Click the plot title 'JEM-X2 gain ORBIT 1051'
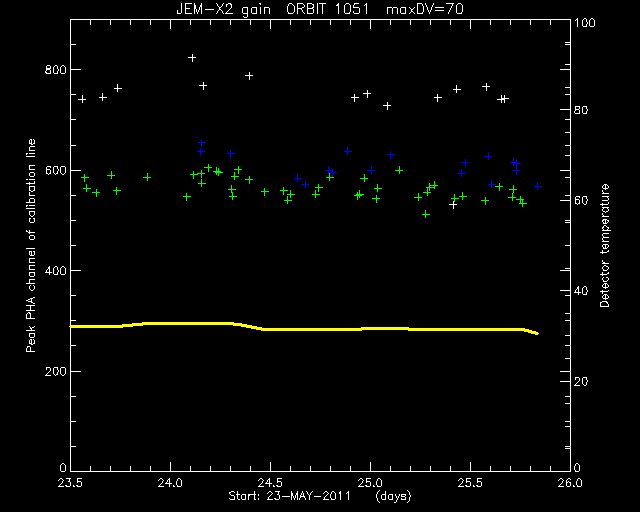 272,9
